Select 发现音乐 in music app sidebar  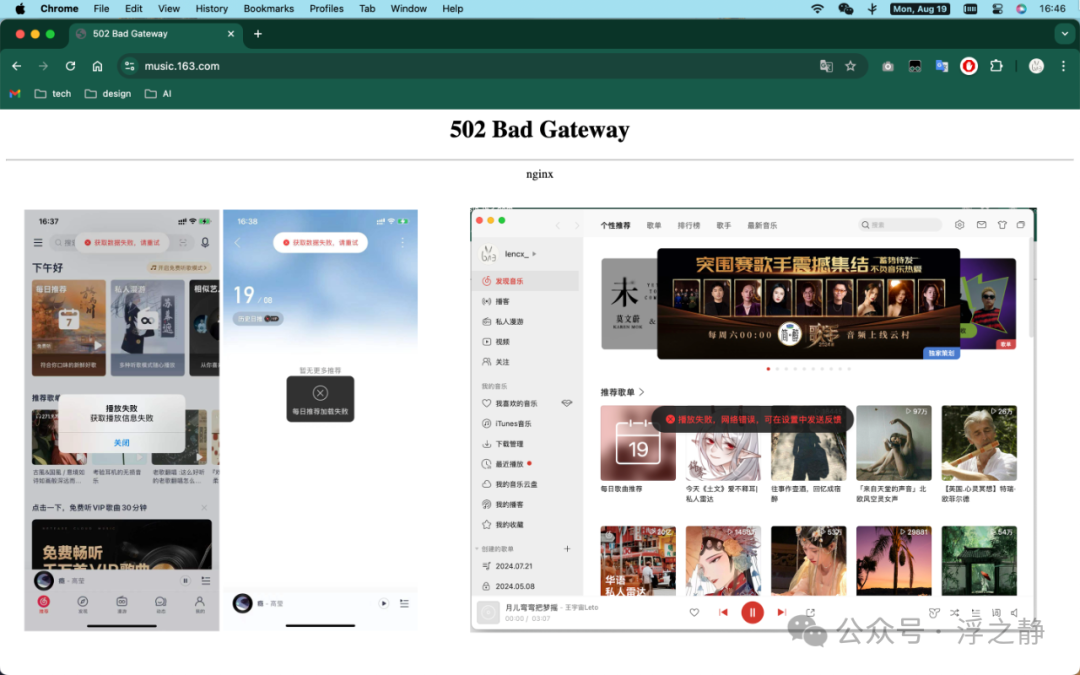528,281
